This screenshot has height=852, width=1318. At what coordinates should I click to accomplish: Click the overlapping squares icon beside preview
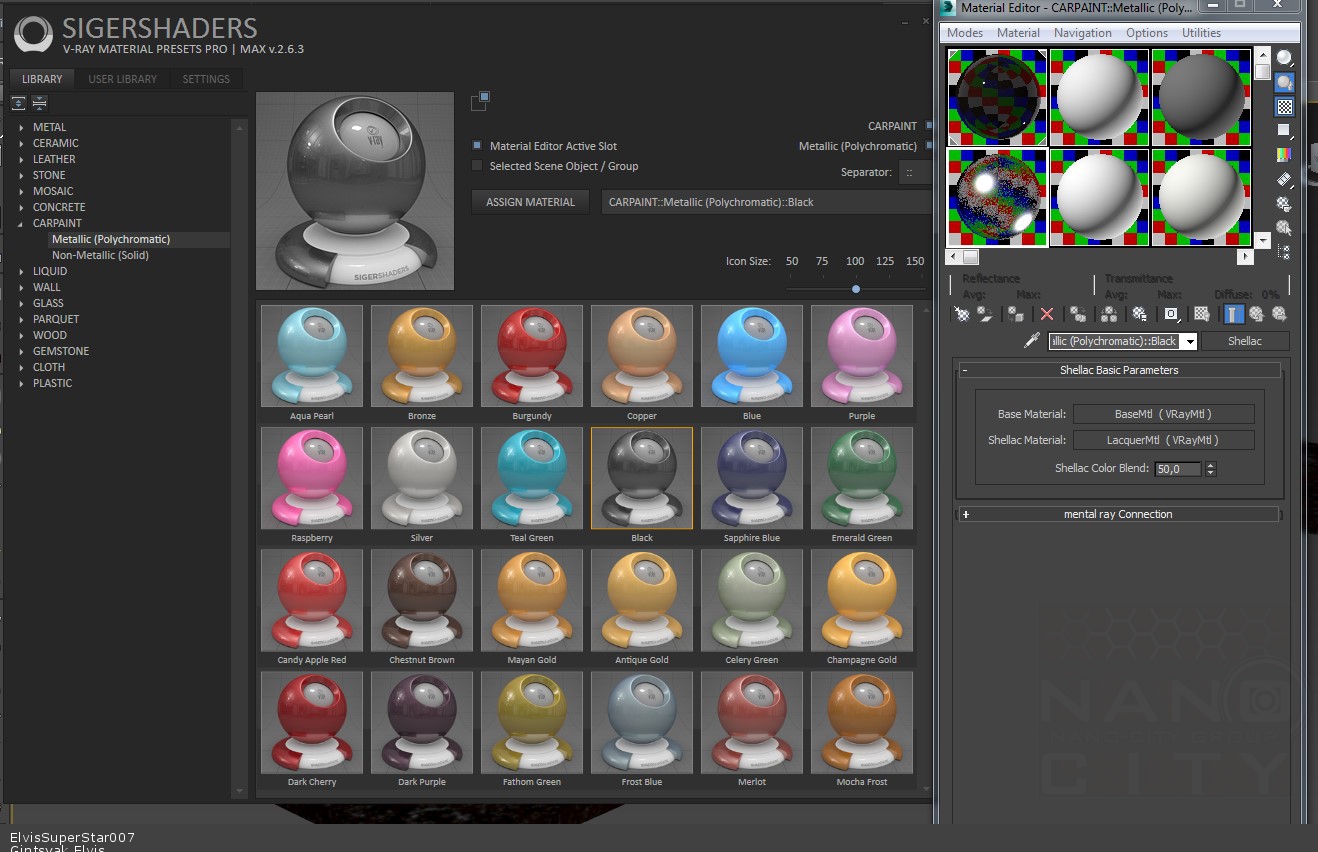(x=480, y=100)
